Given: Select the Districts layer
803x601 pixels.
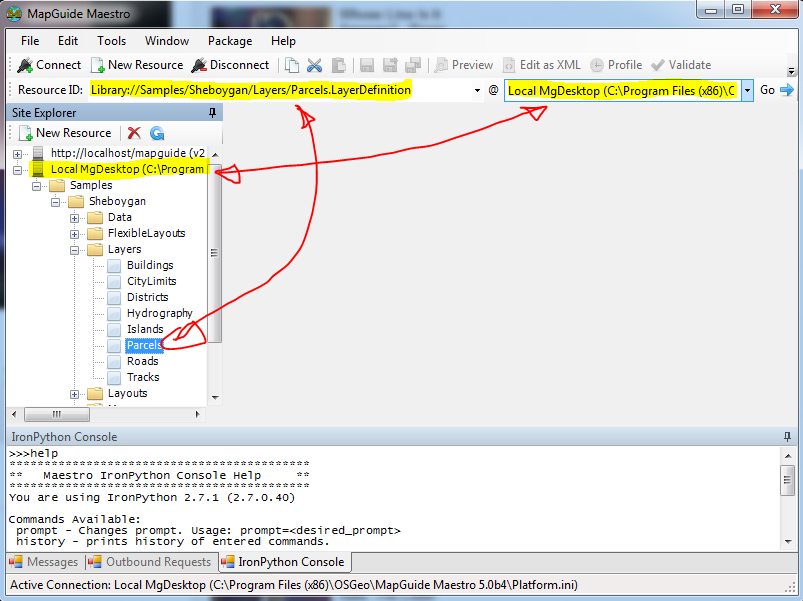Looking at the screenshot, I should click(x=147, y=297).
